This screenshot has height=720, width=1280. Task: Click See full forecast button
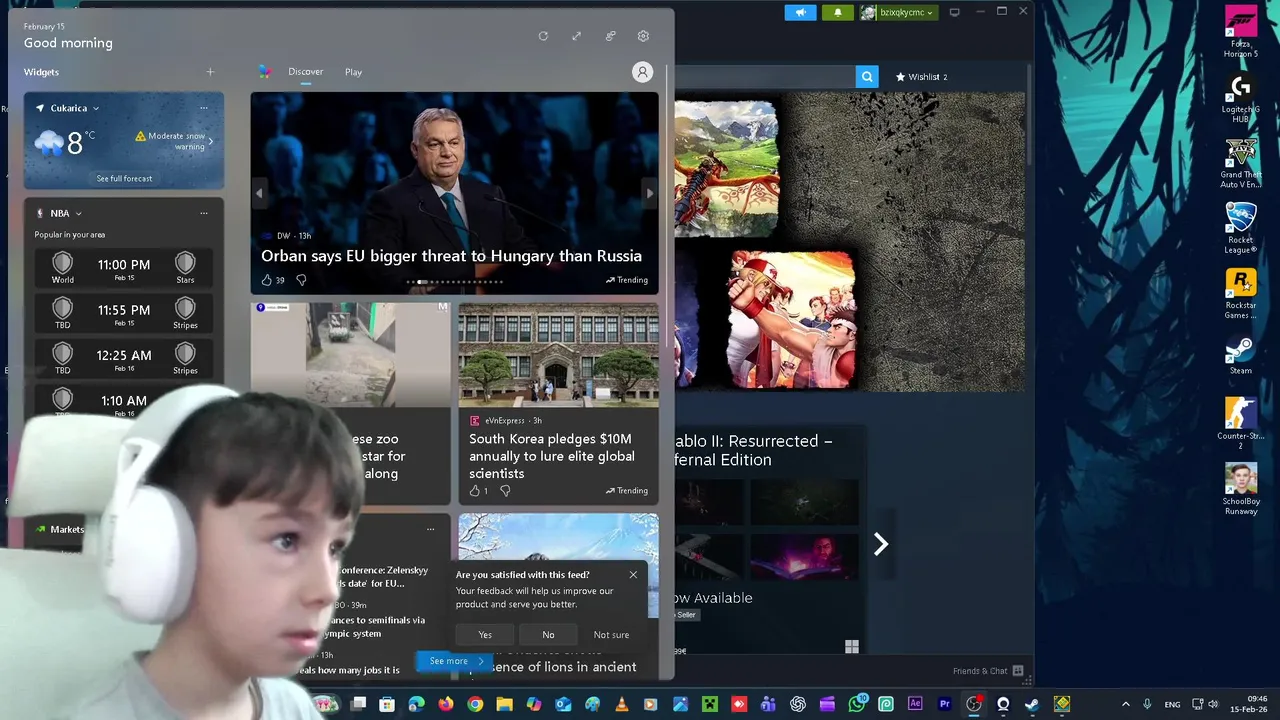(124, 178)
